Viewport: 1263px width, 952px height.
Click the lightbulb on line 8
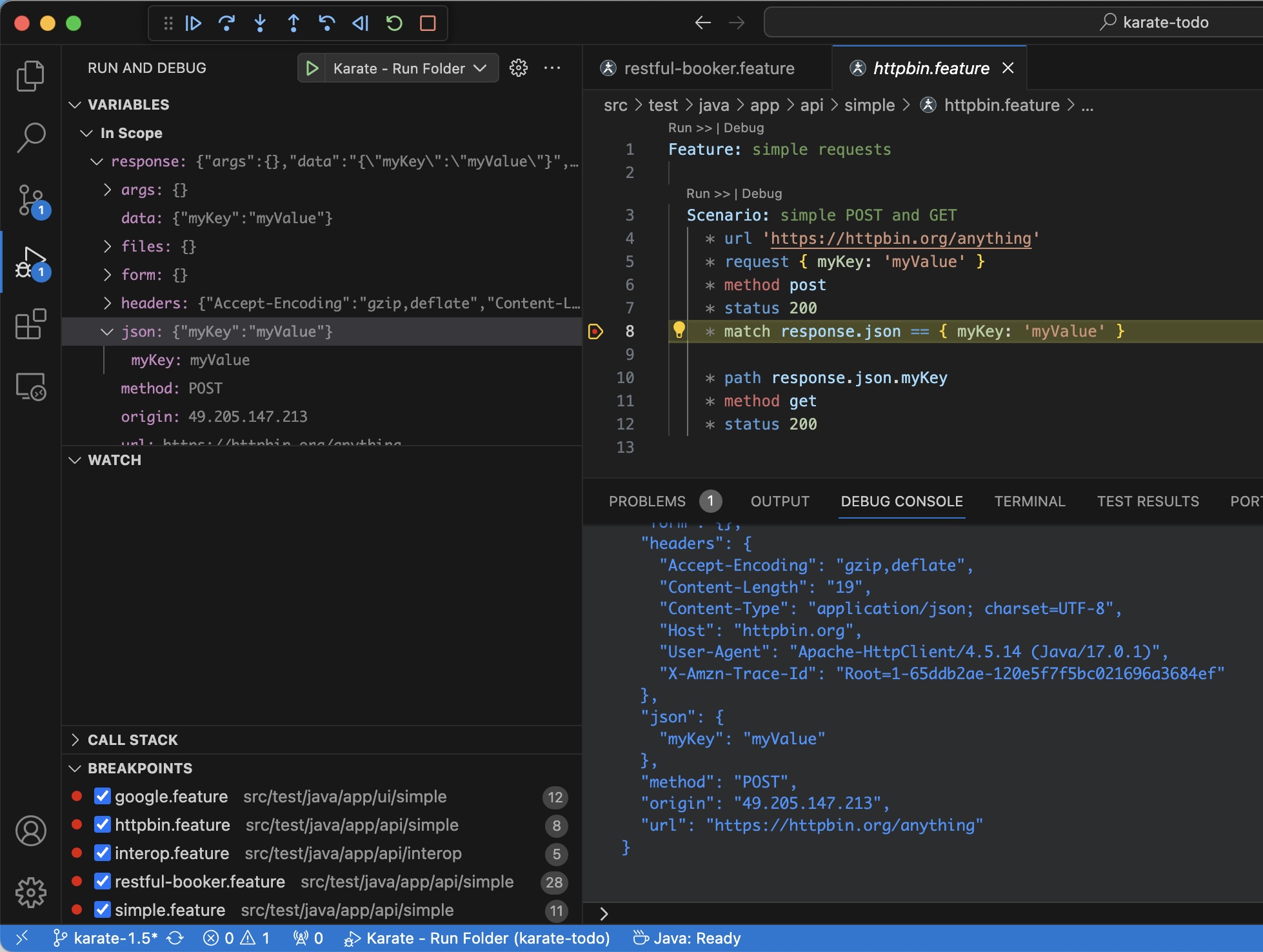coord(679,330)
